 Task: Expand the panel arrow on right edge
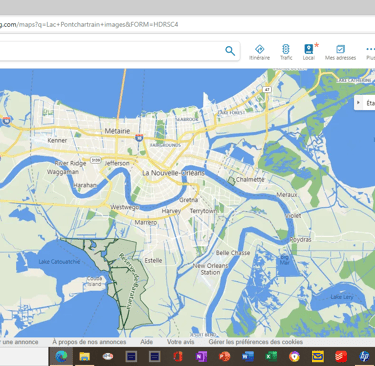359,103
